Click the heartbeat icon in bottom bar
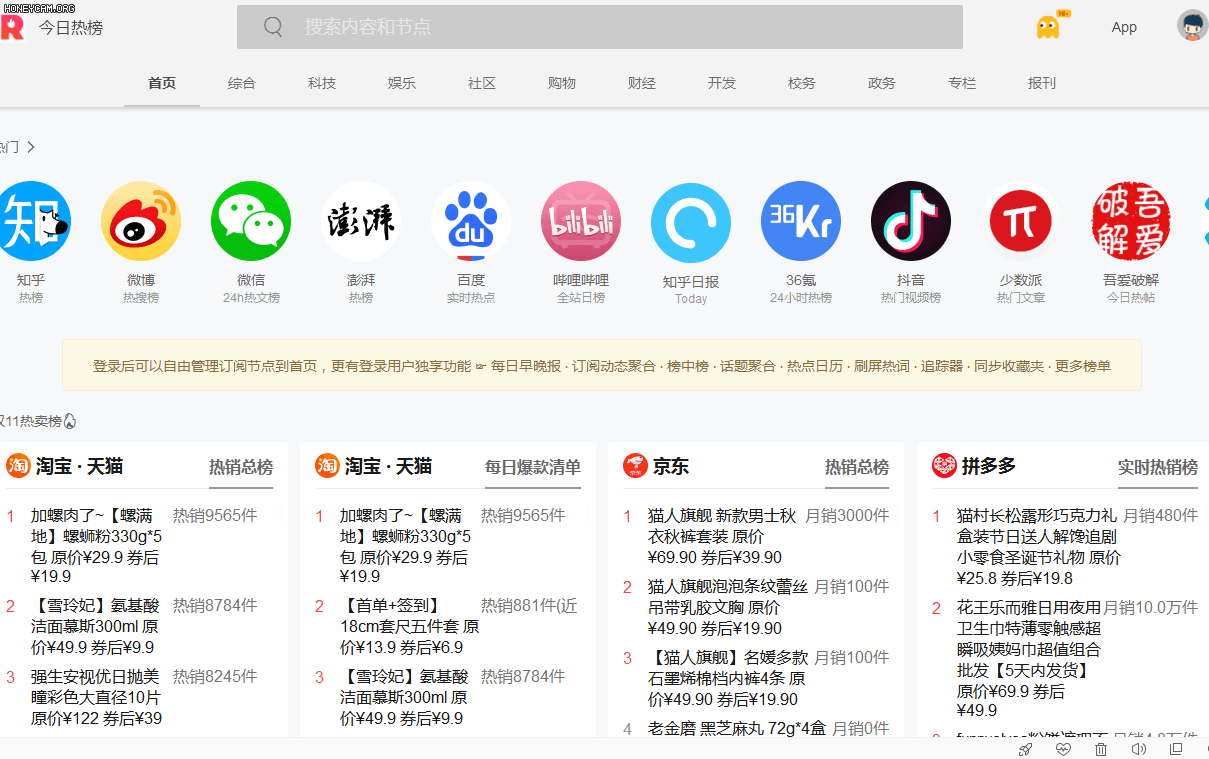Viewport: 1209px width, 759px height. (1063, 749)
